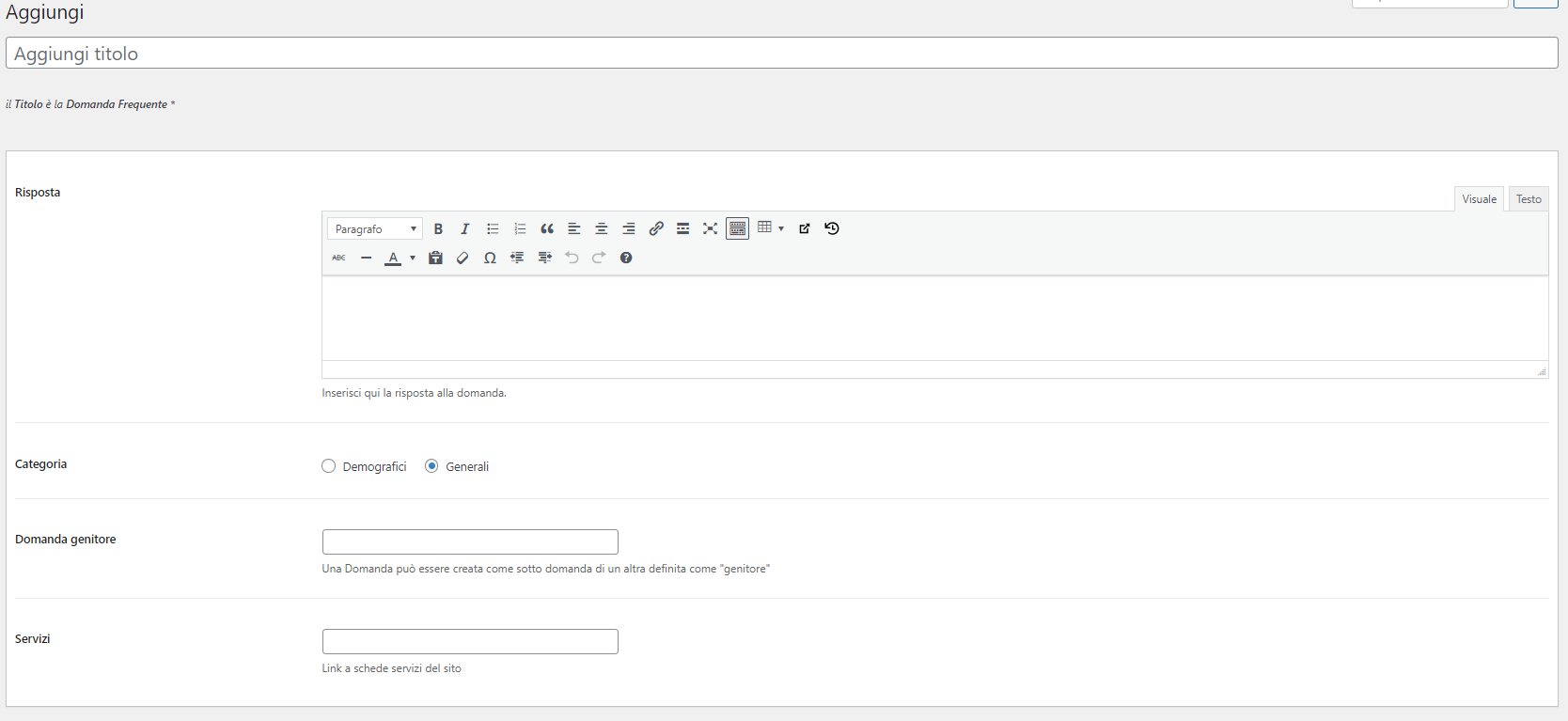This screenshot has height=721, width=1568.
Task: Open the keyboard shortcuts help
Action: (626, 258)
